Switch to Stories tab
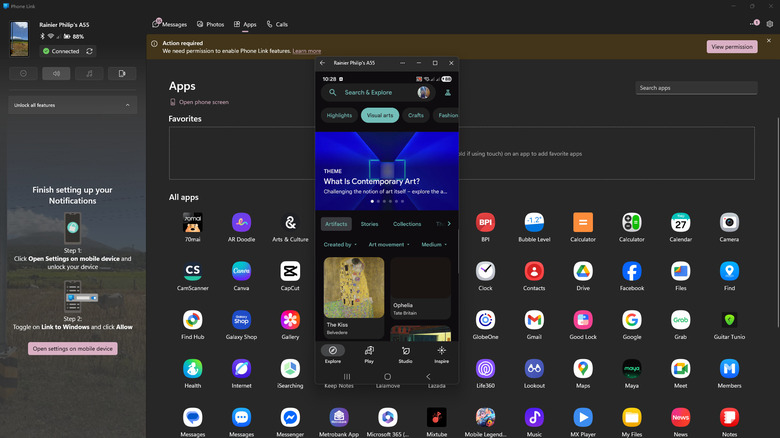 (369, 224)
